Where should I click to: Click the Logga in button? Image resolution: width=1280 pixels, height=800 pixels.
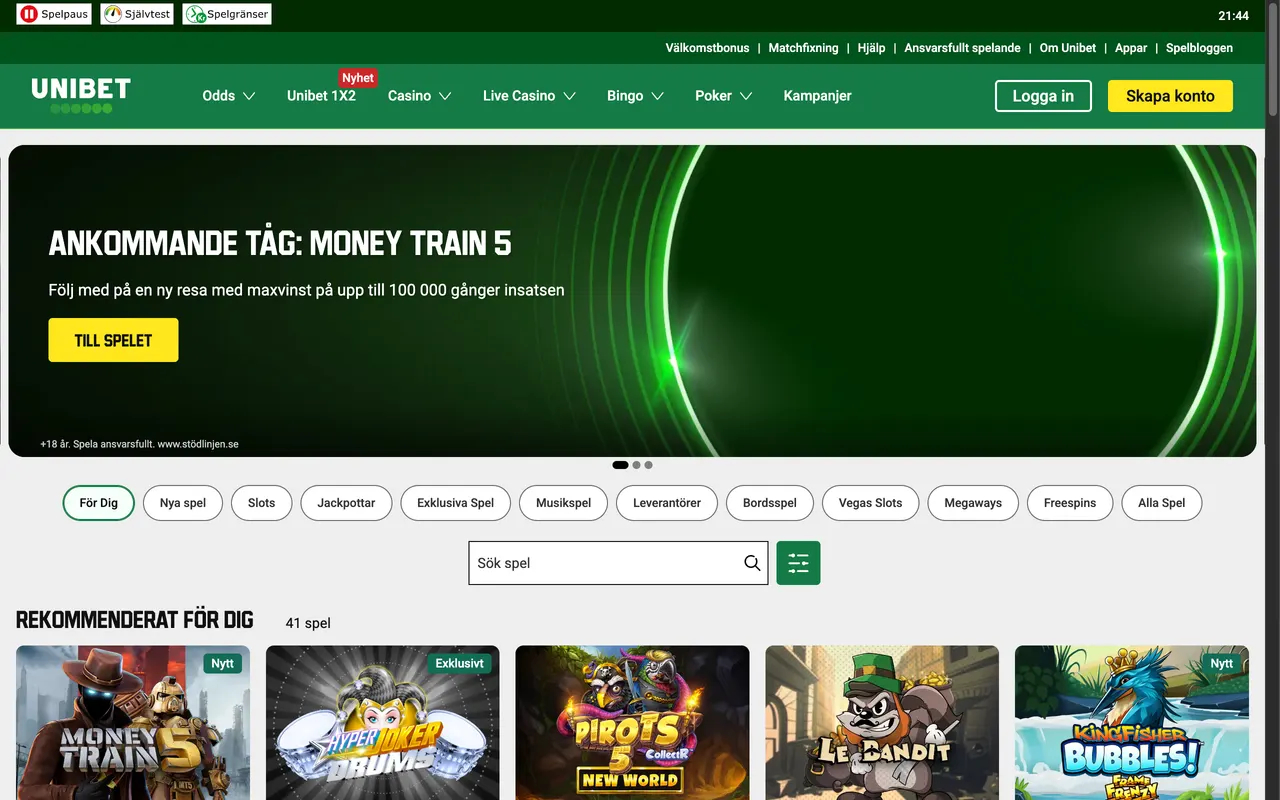(x=1043, y=96)
